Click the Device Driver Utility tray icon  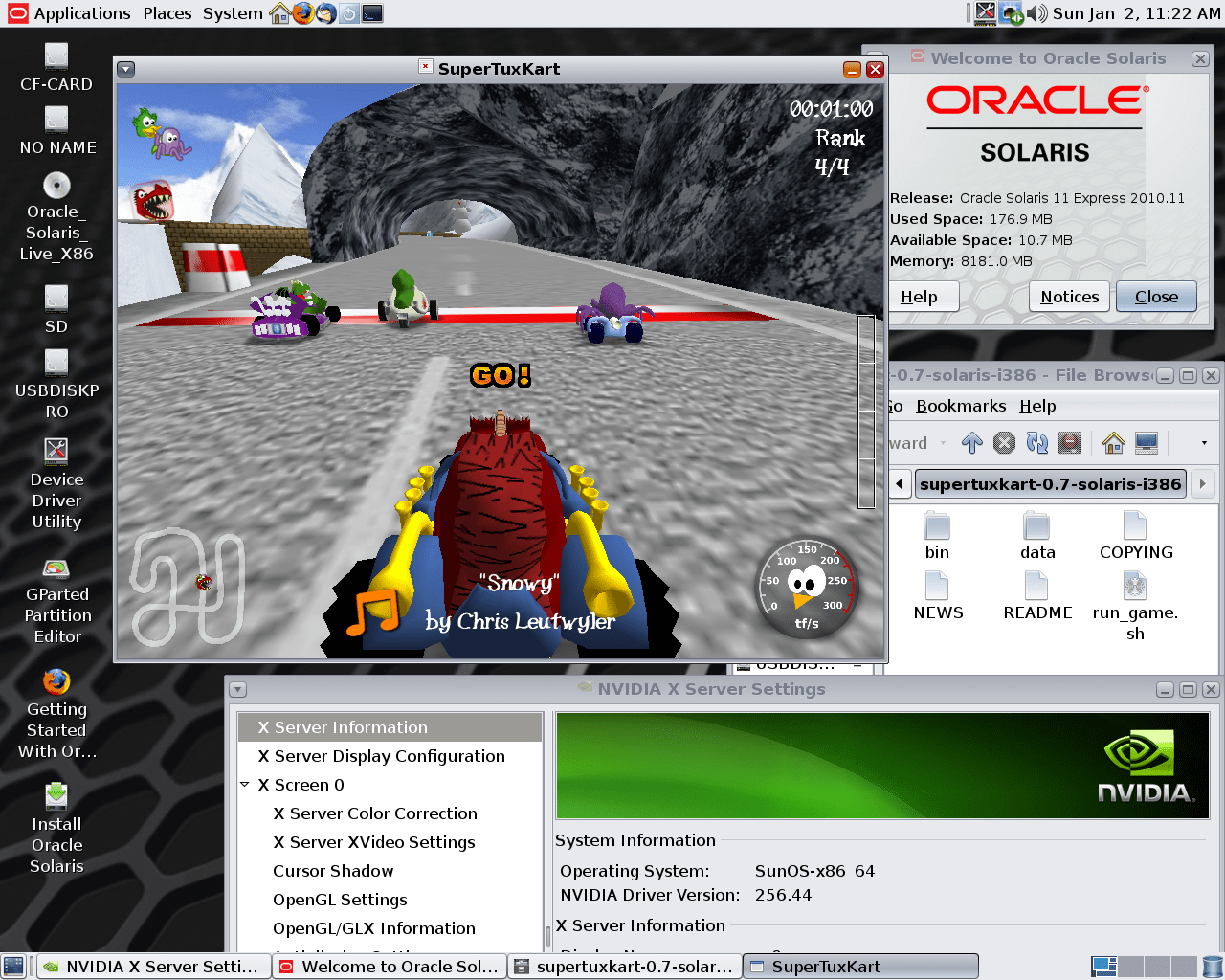click(986, 13)
